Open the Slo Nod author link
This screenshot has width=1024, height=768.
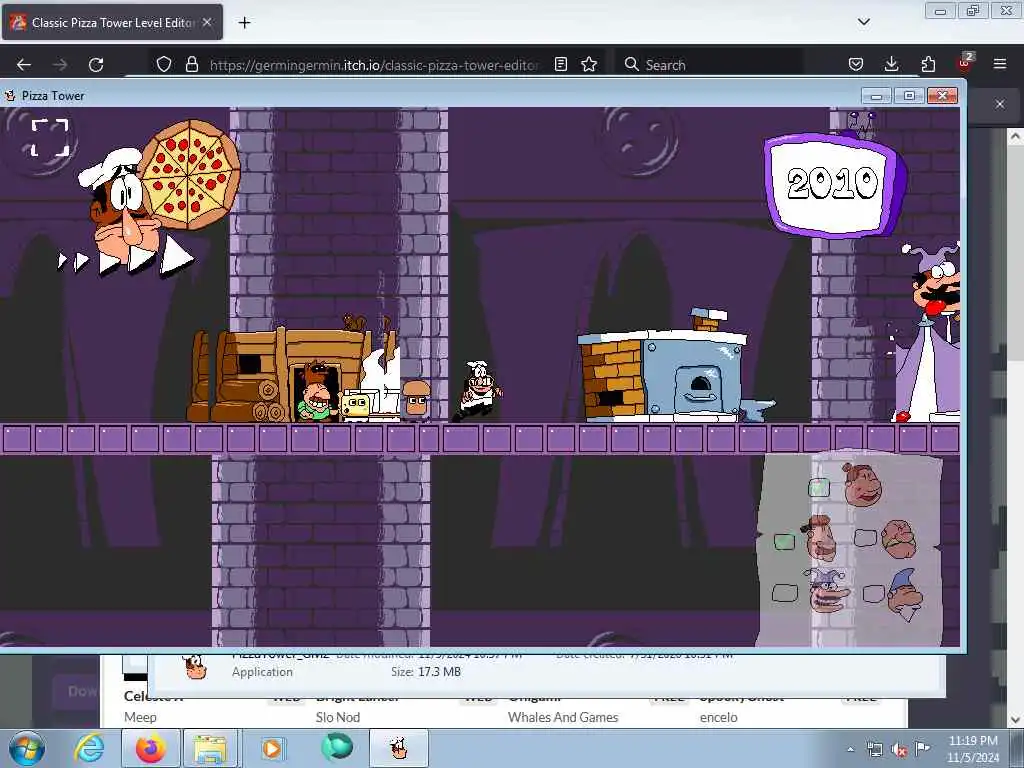coord(338,717)
